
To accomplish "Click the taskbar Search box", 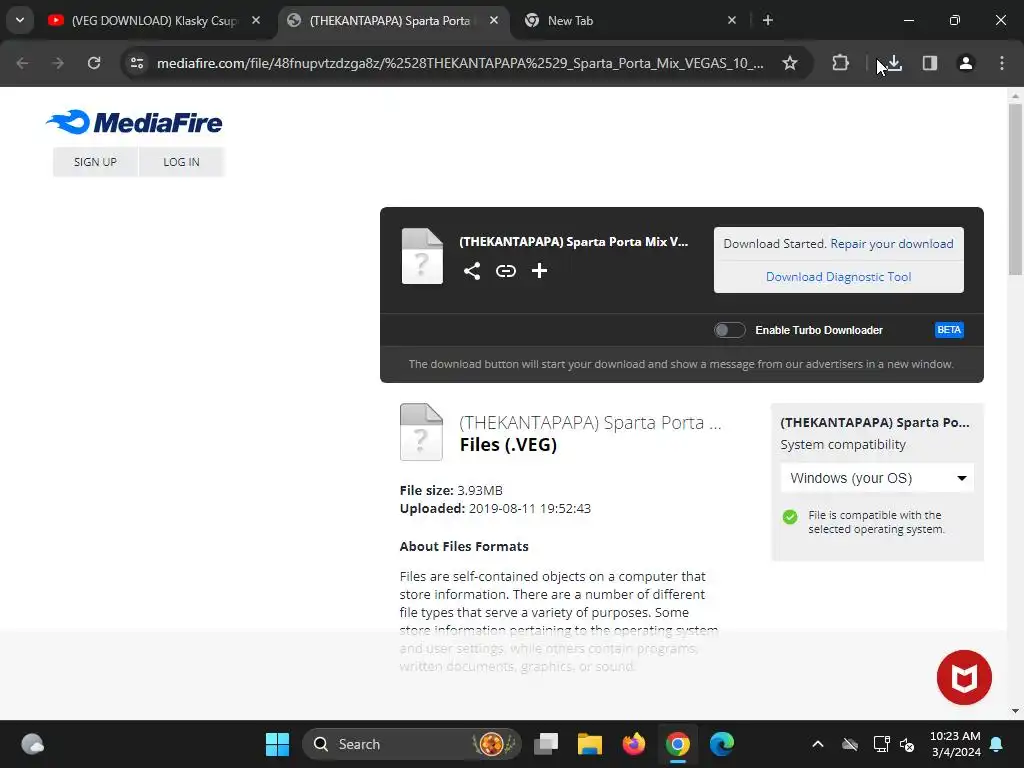I will 412,744.
